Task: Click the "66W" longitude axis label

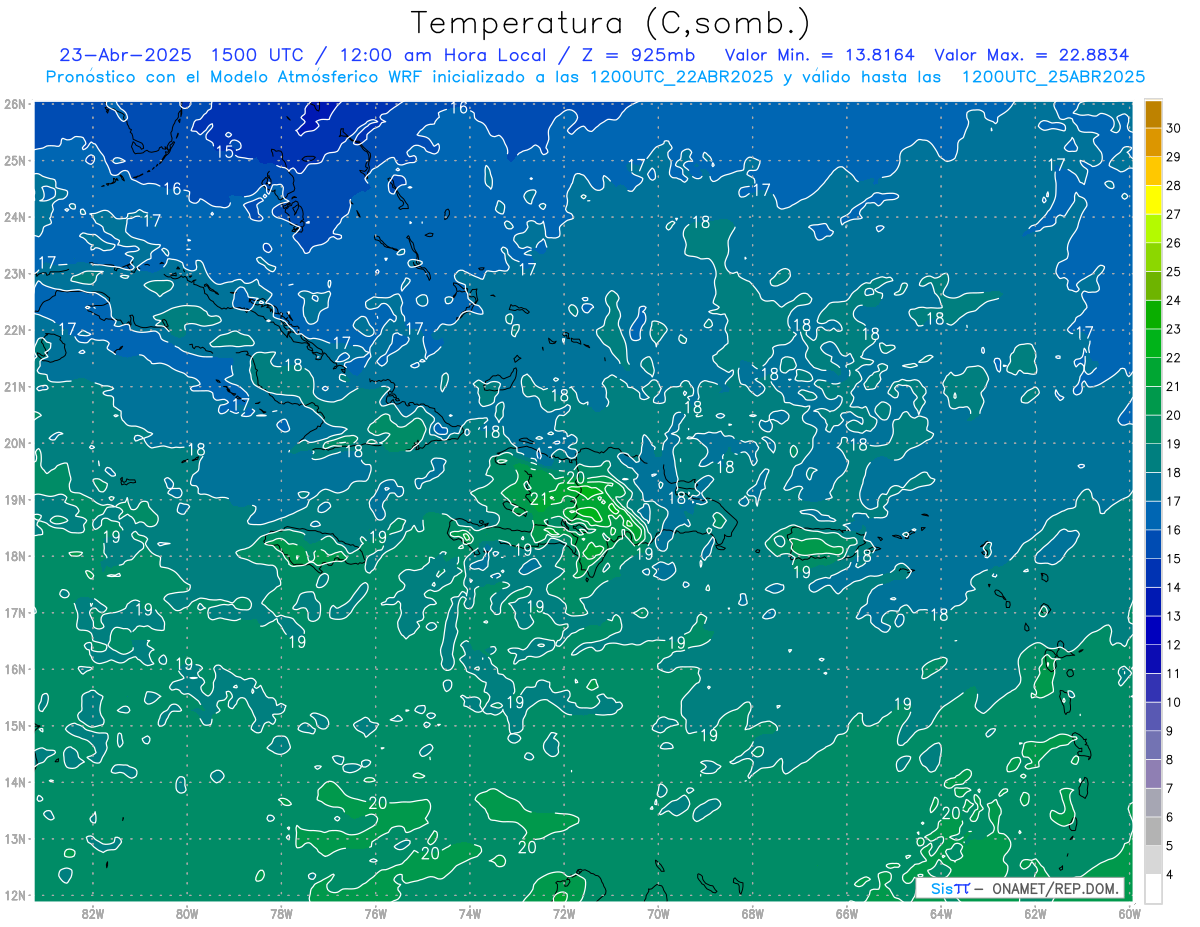Action: (846, 913)
